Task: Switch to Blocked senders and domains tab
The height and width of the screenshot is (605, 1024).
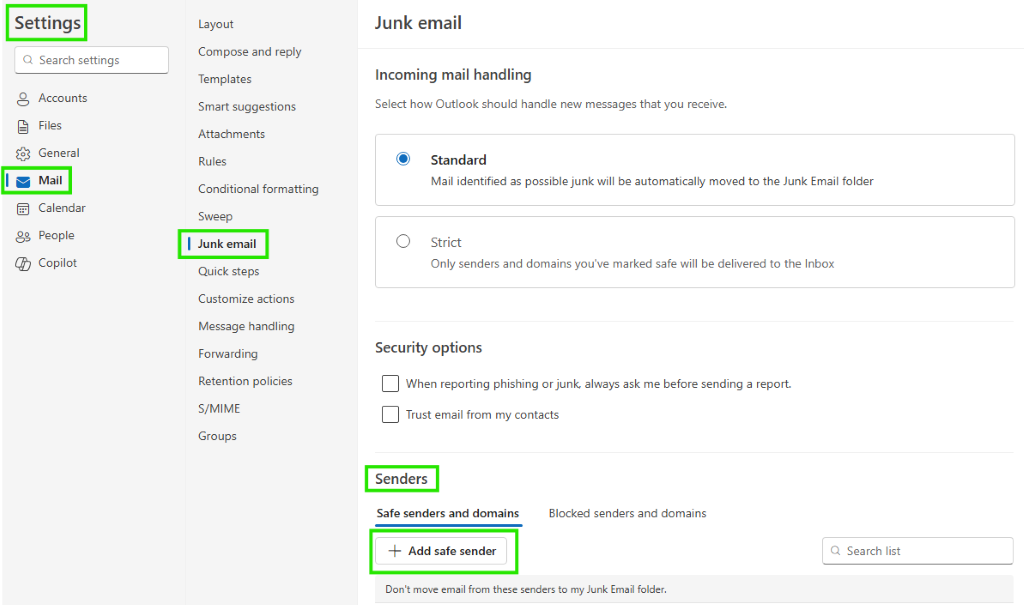Action: (x=628, y=514)
